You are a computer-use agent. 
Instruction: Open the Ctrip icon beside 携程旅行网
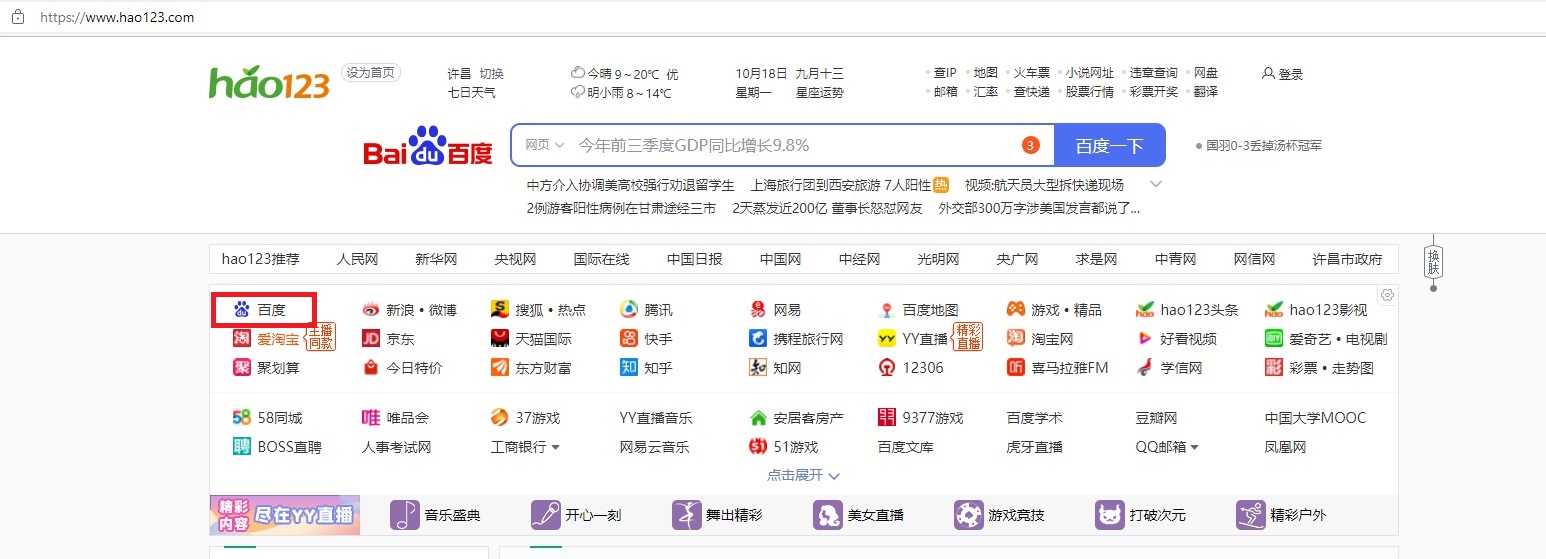(x=757, y=339)
